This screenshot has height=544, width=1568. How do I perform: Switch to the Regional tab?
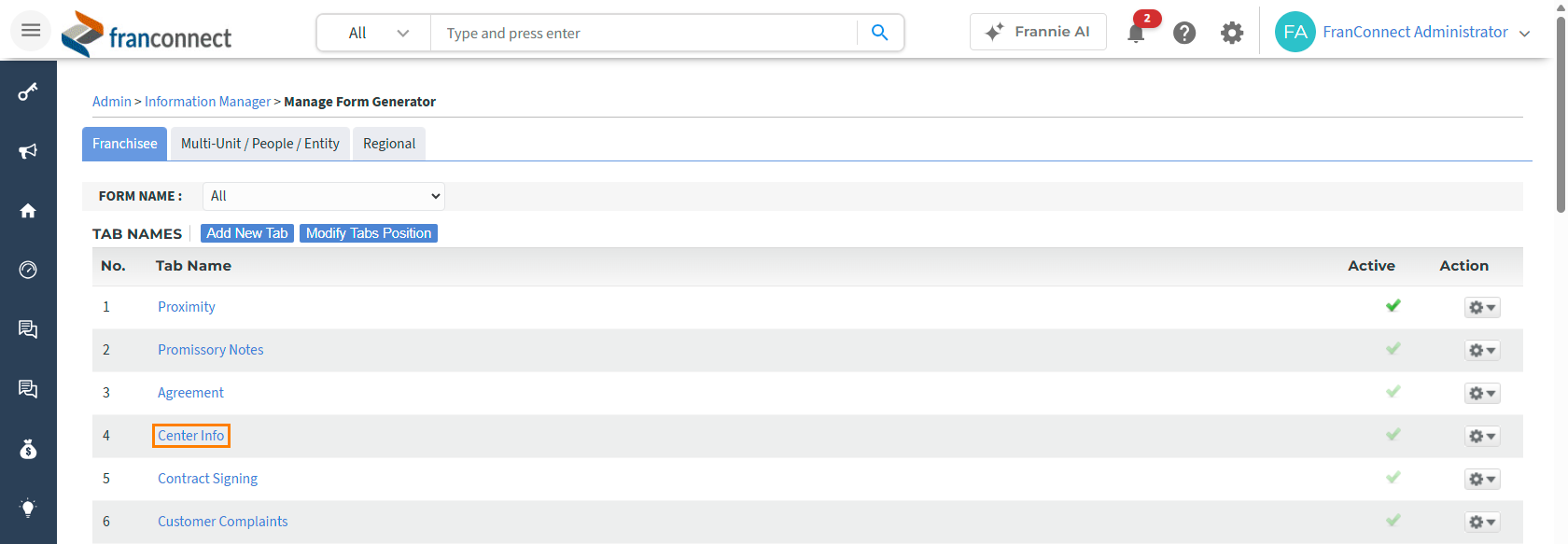click(389, 144)
